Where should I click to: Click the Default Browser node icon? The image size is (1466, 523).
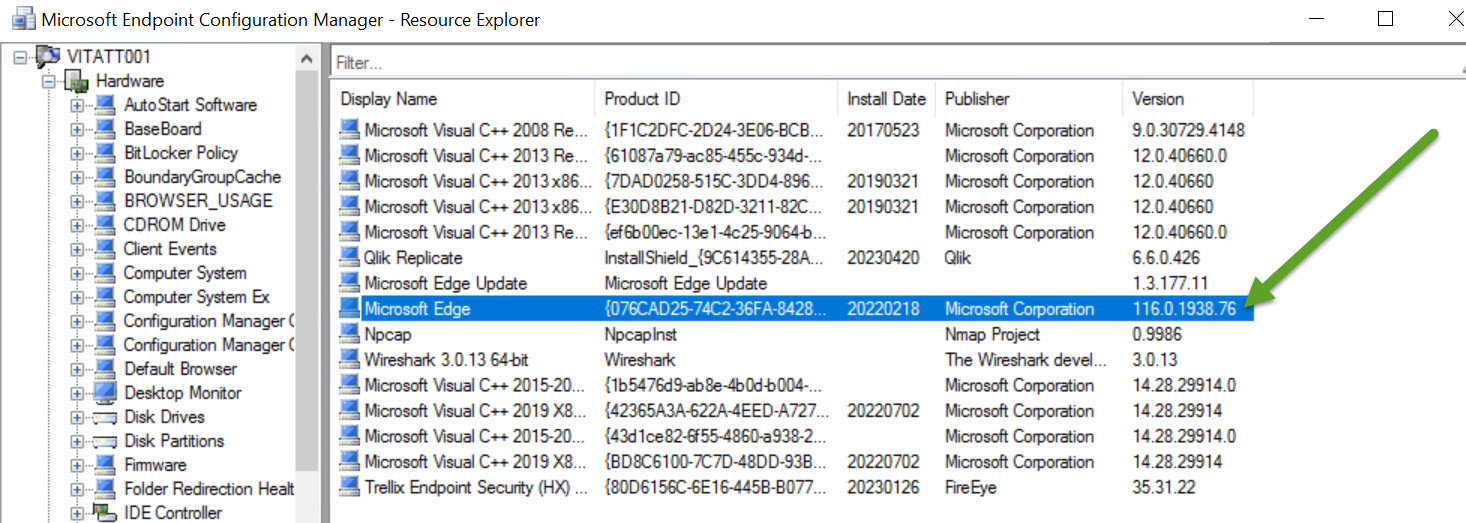coord(106,369)
